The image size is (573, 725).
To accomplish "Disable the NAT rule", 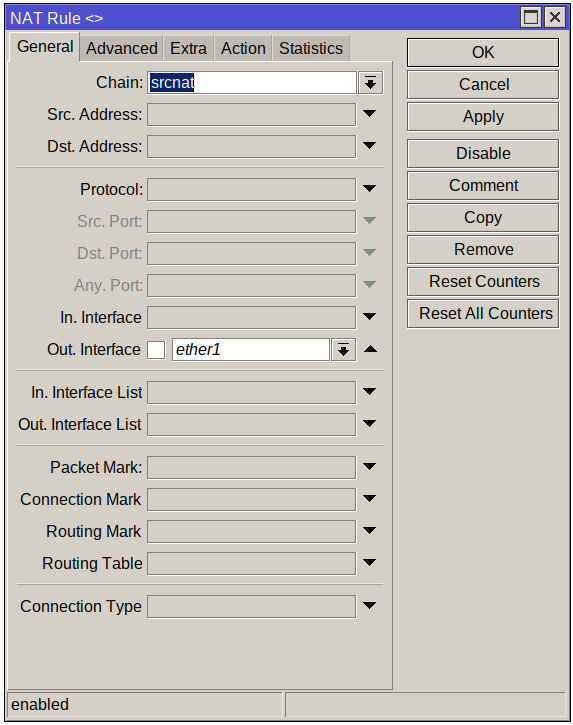I will point(483,154).
